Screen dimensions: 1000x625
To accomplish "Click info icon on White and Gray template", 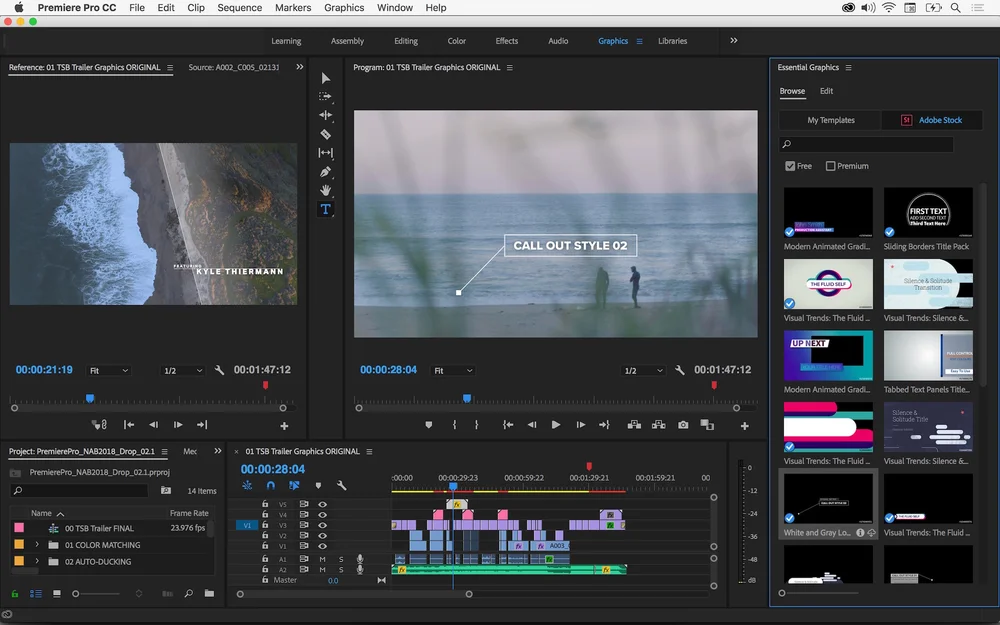I will pos(860,533).
